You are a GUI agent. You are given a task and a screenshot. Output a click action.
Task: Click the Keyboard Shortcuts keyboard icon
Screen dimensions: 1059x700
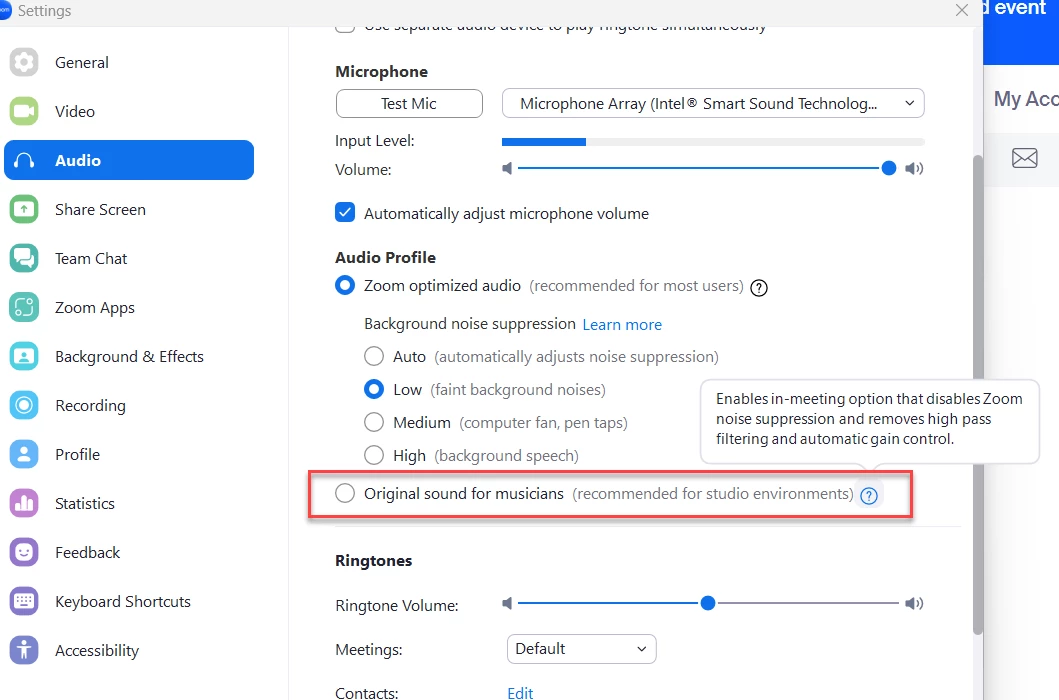click(24, 601)
